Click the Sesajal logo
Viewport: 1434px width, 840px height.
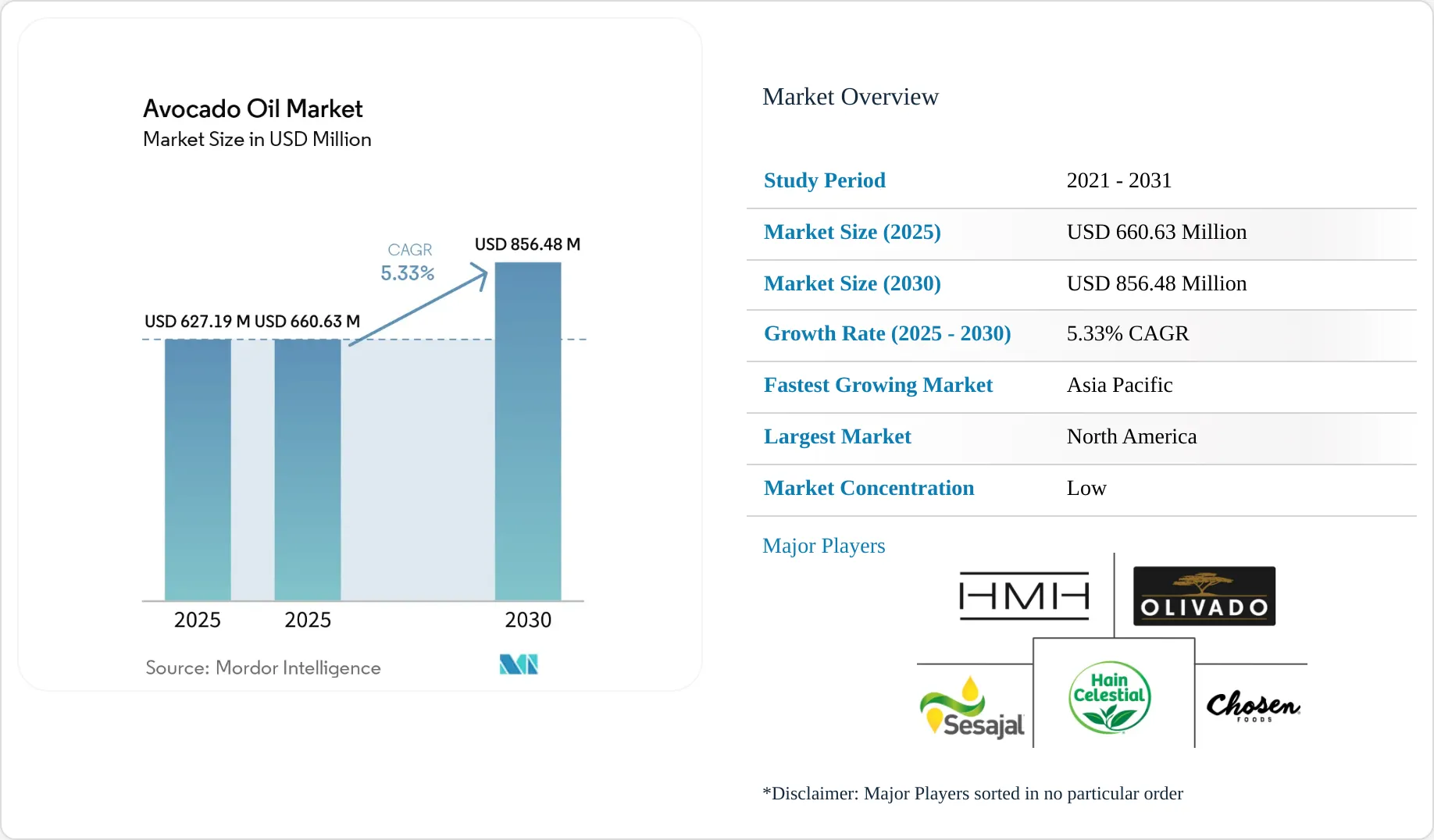(972, 707)
